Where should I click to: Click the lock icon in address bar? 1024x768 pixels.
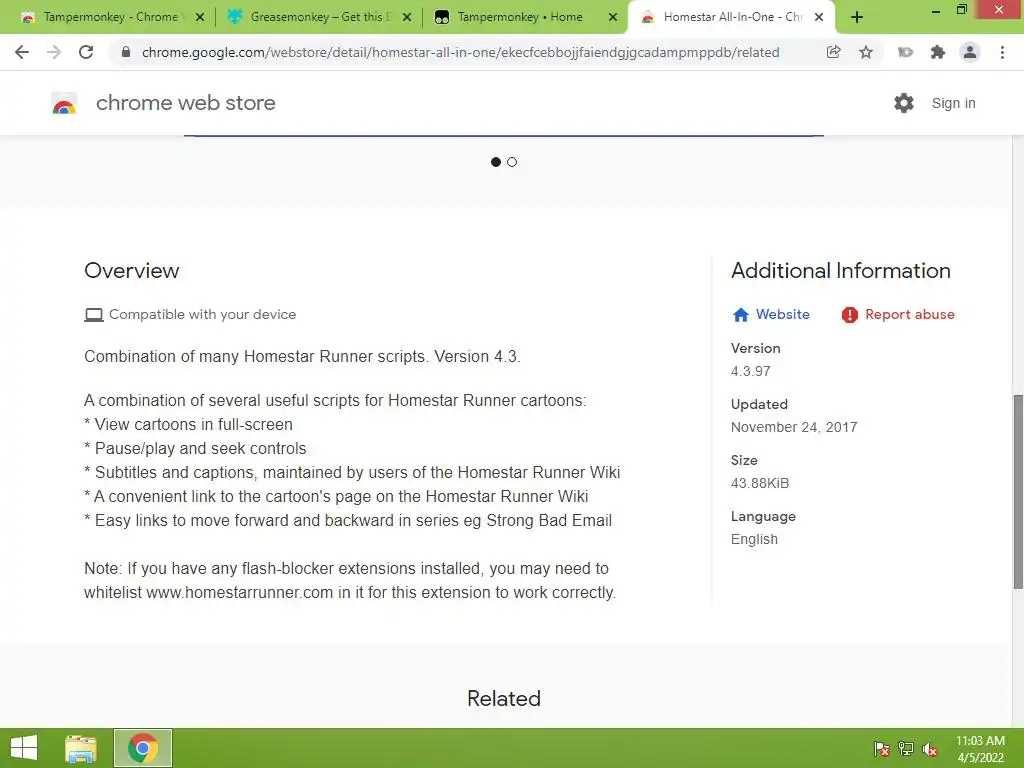pyautogui.click(x=126, y=52)
